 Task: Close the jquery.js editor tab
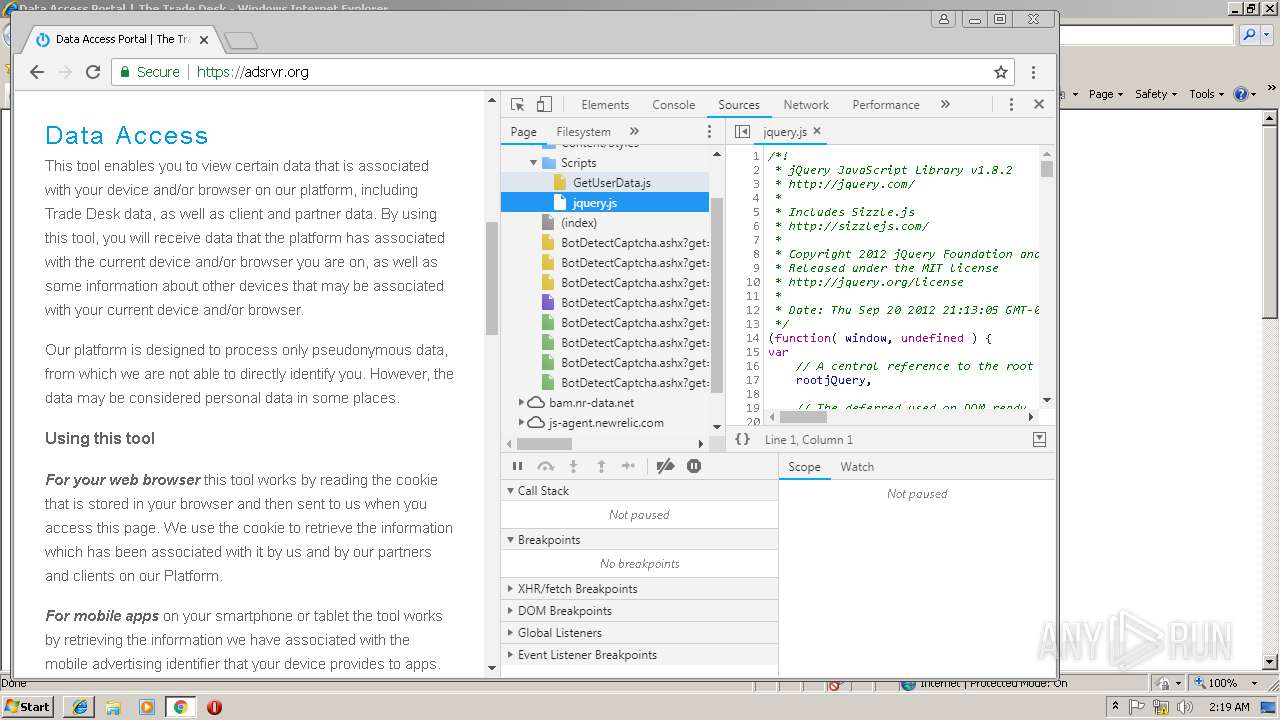(x=817, y=131)
